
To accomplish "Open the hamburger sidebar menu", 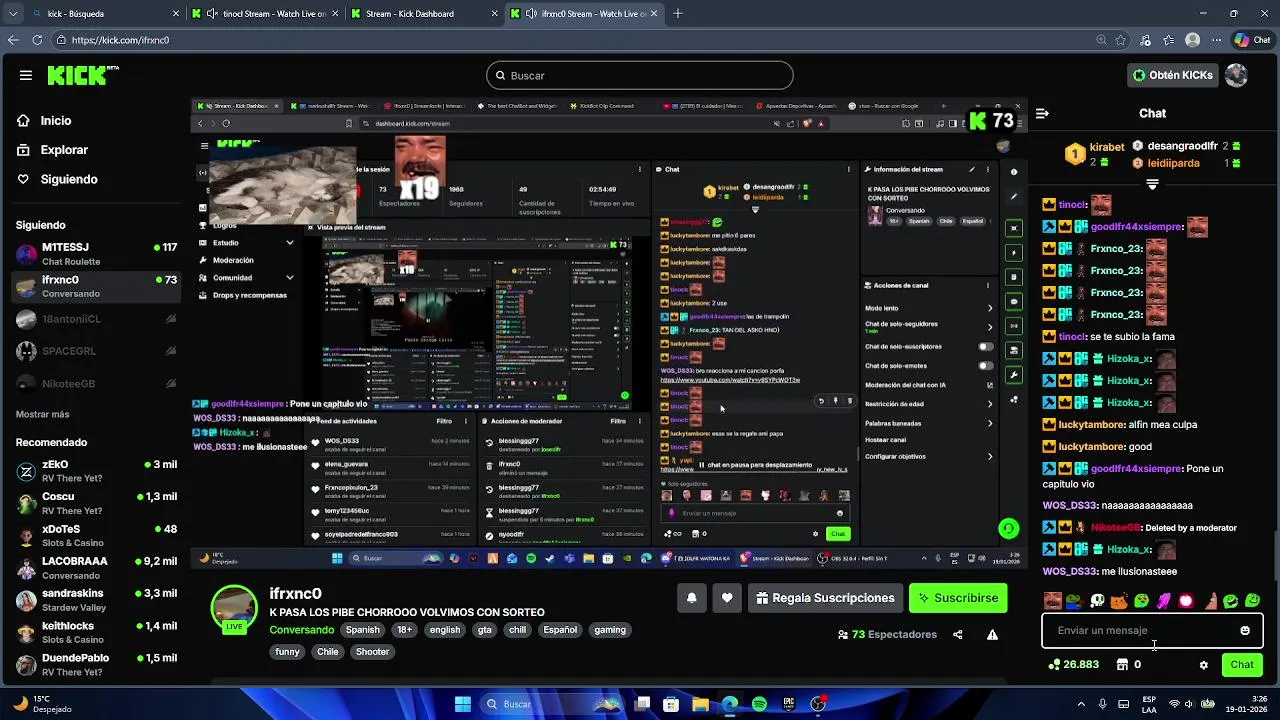I will point(26,75).
